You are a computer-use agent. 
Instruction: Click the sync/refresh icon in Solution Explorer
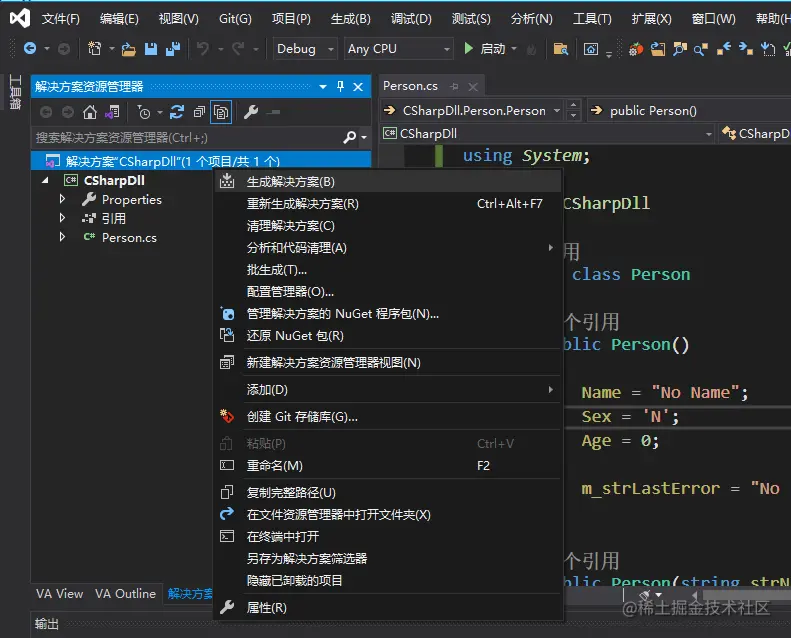[177, 113]
